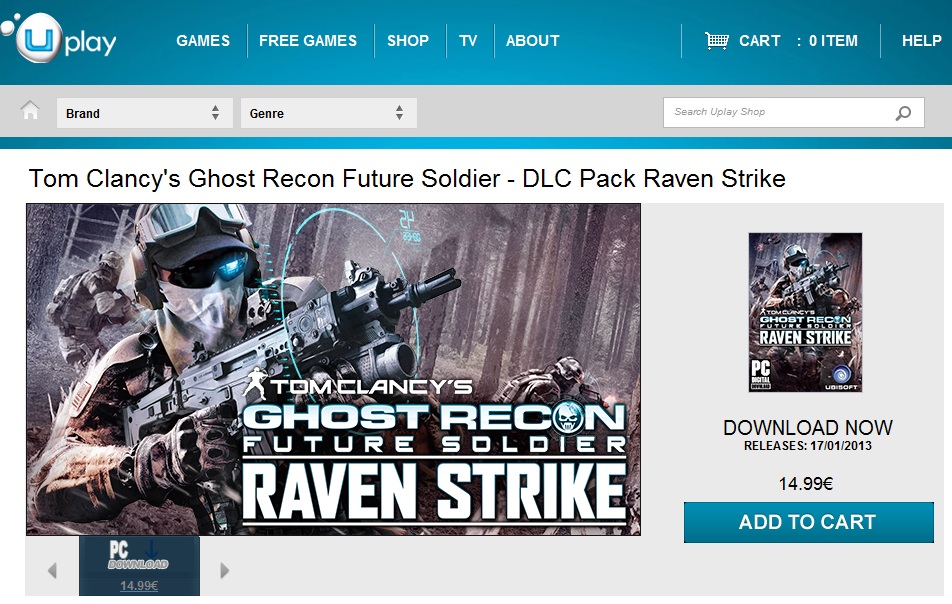Click the 14.99€ price above Add to Cart

pos(806,484)
